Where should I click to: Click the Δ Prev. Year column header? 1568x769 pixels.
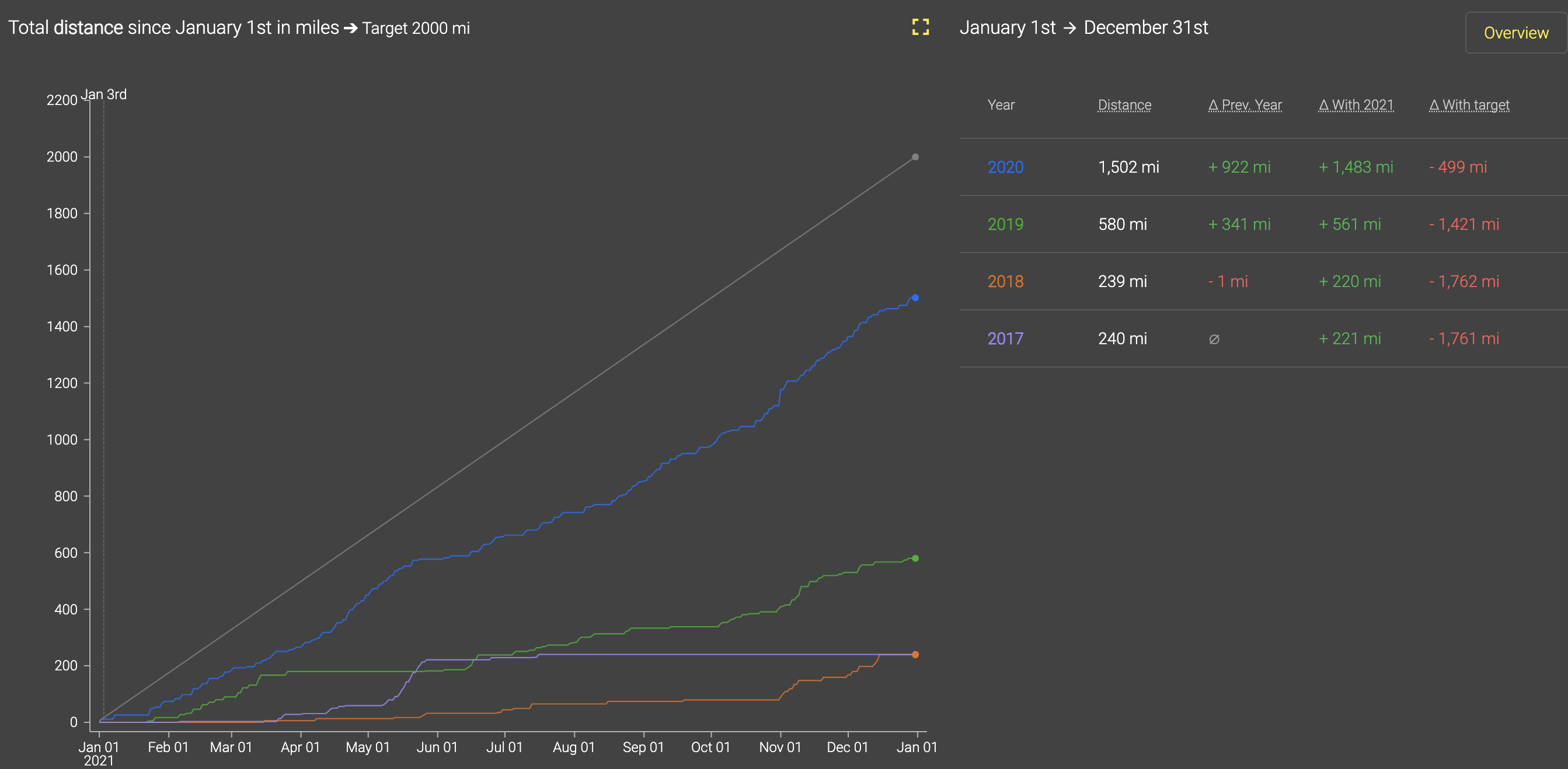(x=1245, y=105)
